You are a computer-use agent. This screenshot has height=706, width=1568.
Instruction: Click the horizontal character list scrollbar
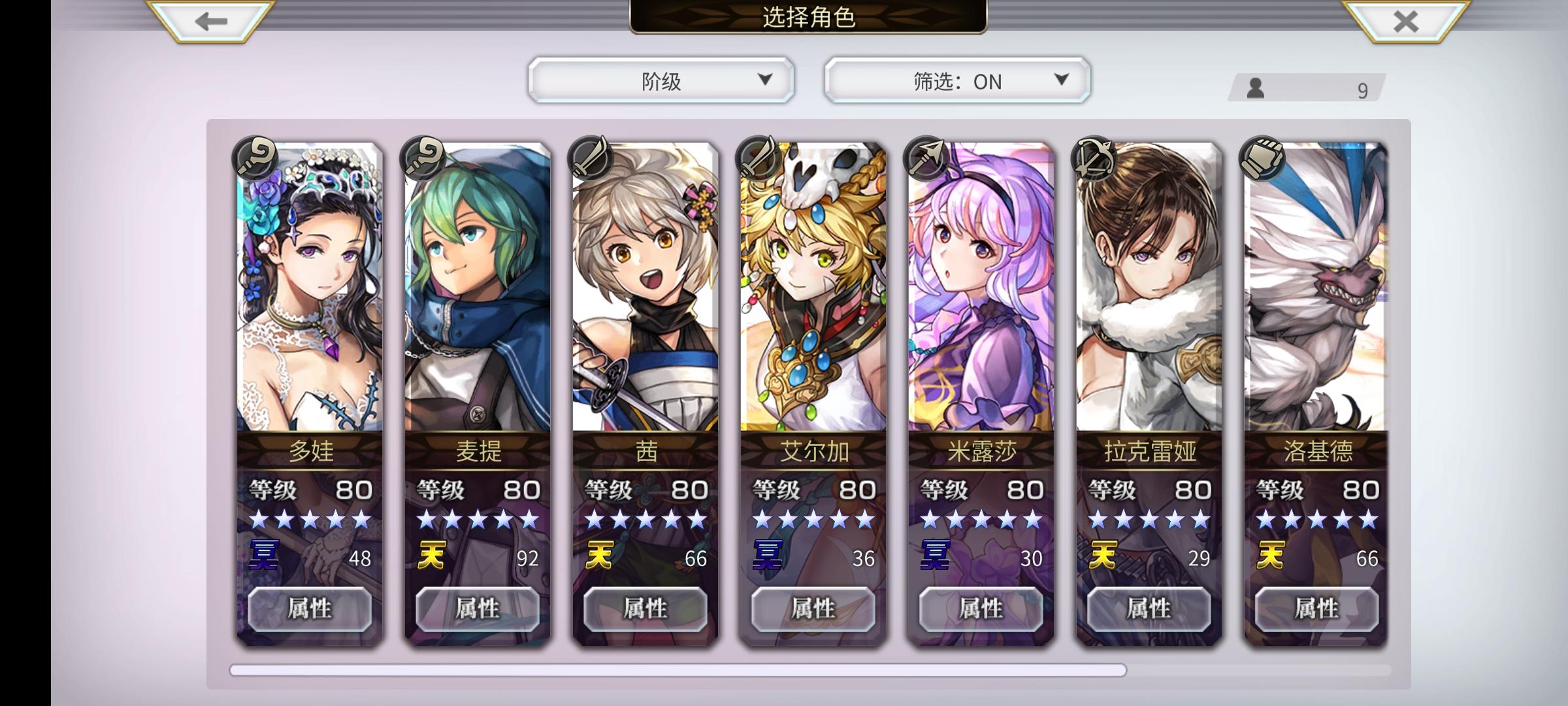pos(810,670)
